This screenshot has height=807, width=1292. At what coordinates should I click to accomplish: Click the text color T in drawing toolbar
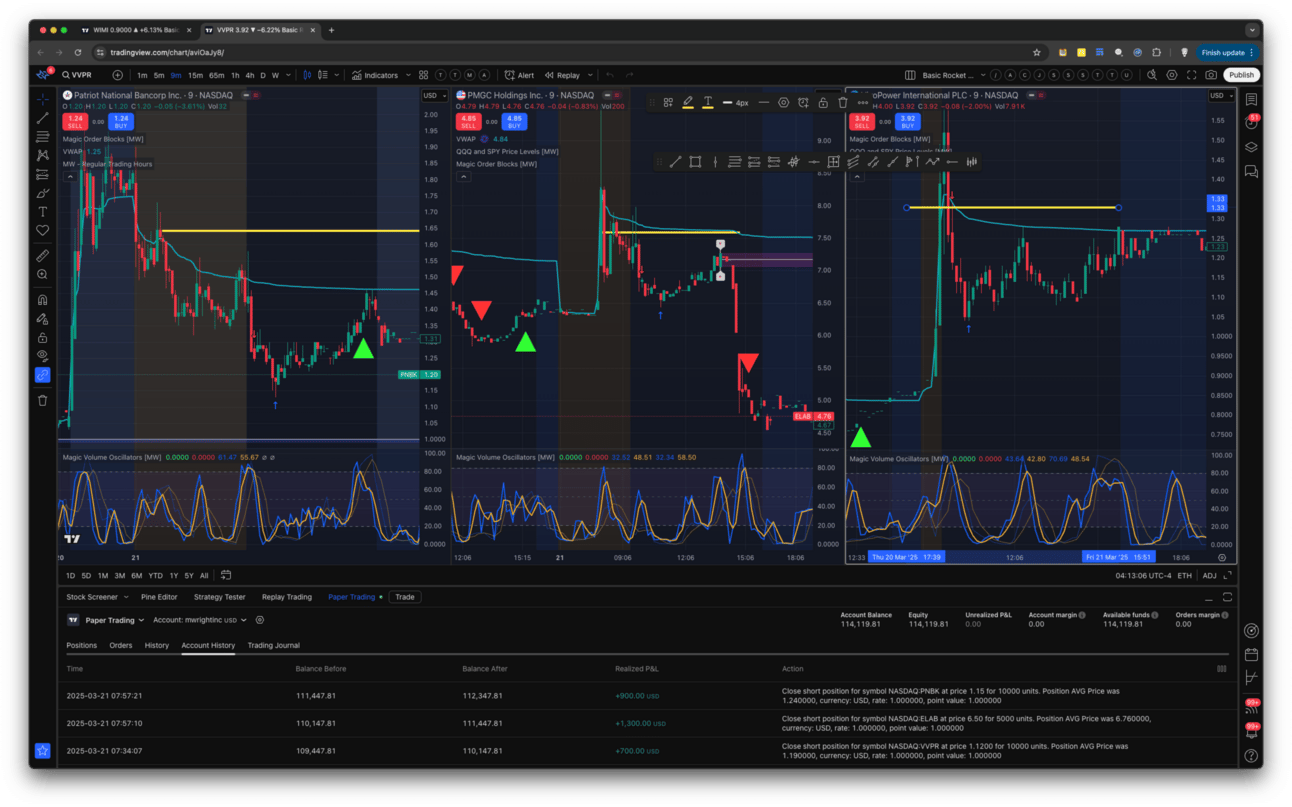[x=708, y=102]
